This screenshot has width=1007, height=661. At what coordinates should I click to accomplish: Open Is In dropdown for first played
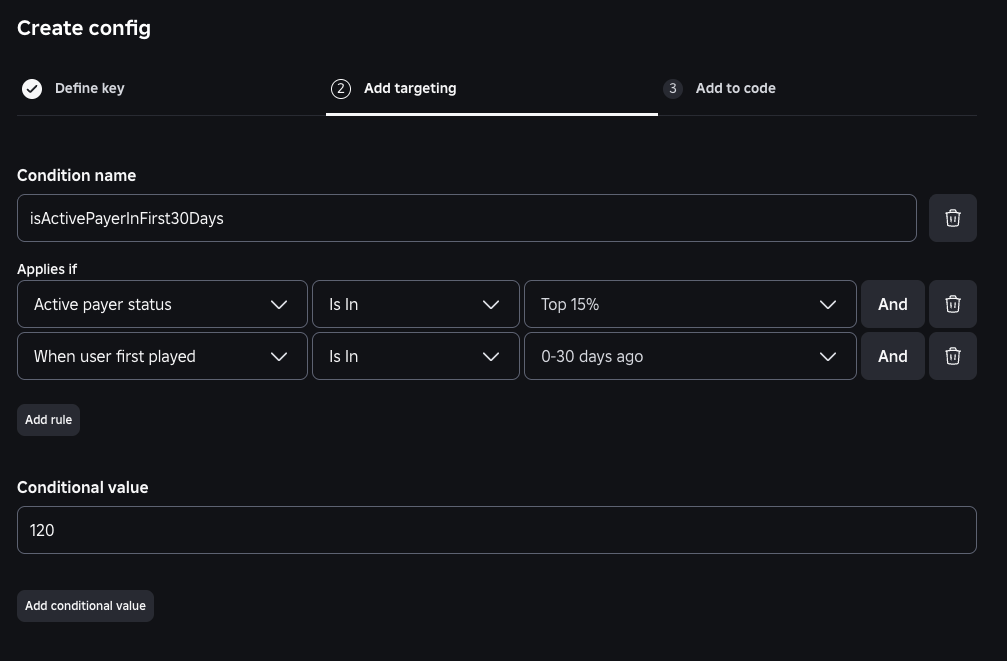coord(416,356)
